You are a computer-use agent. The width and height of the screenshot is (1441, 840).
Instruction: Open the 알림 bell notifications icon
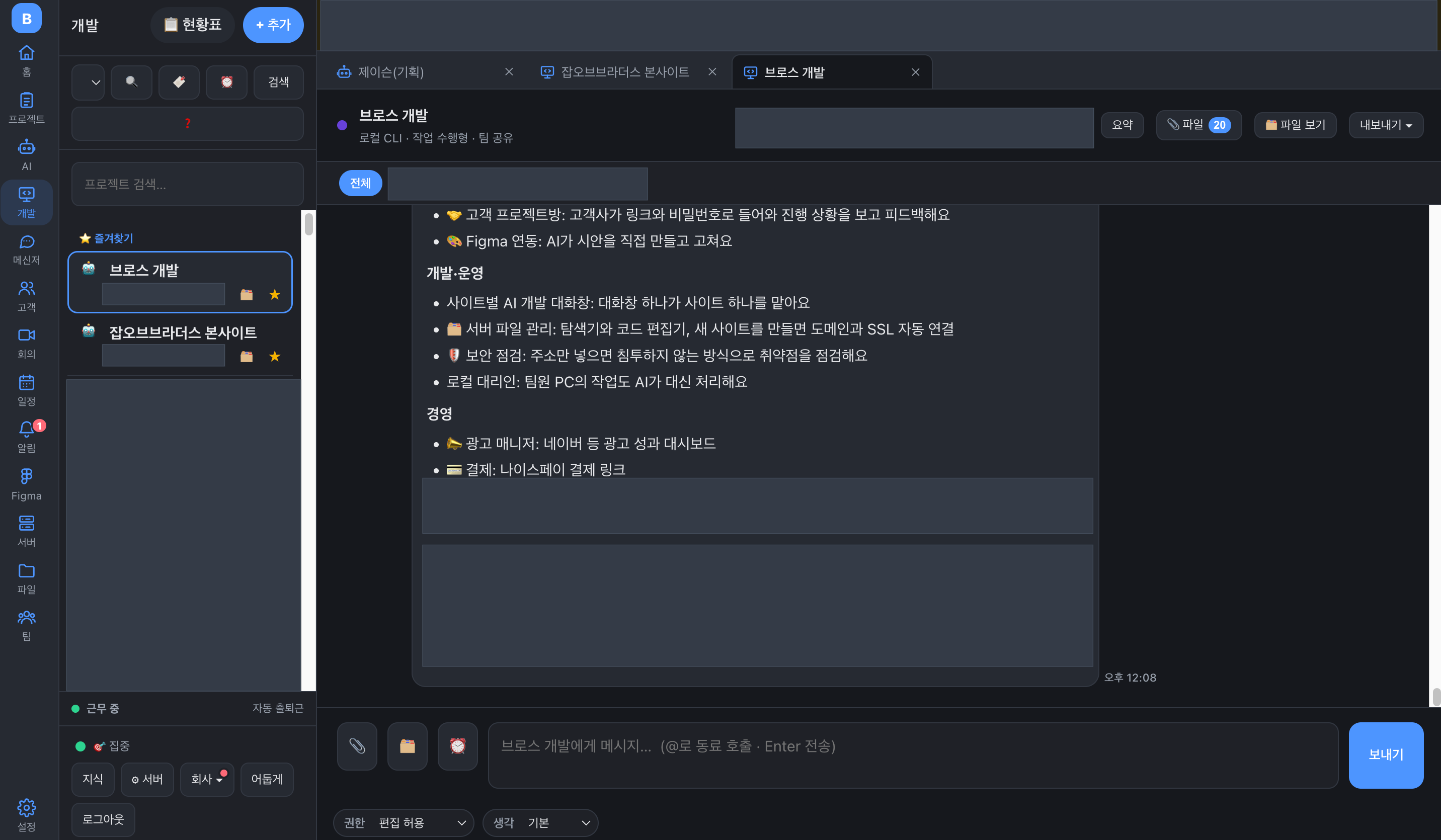(26, 438)
